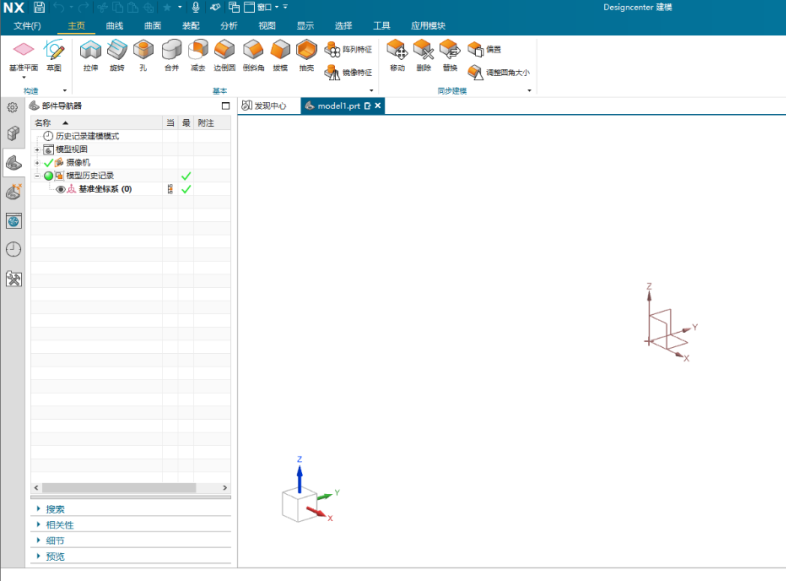Expand the 模型视图 tree node
Image resolution: width=786 pixels, height=581 pixels.
[37, 149]
